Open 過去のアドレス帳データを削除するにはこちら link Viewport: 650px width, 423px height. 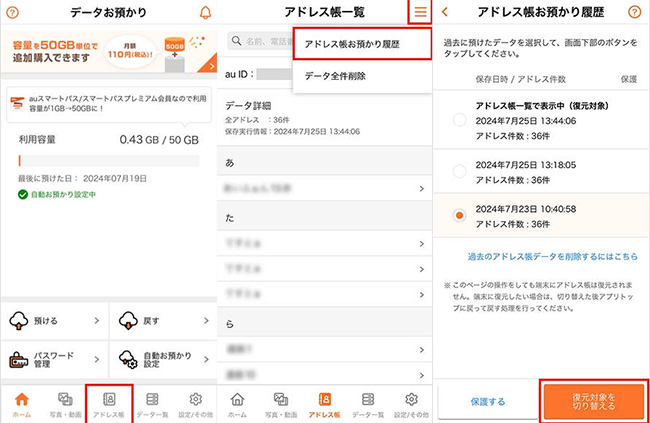point(553,257)
